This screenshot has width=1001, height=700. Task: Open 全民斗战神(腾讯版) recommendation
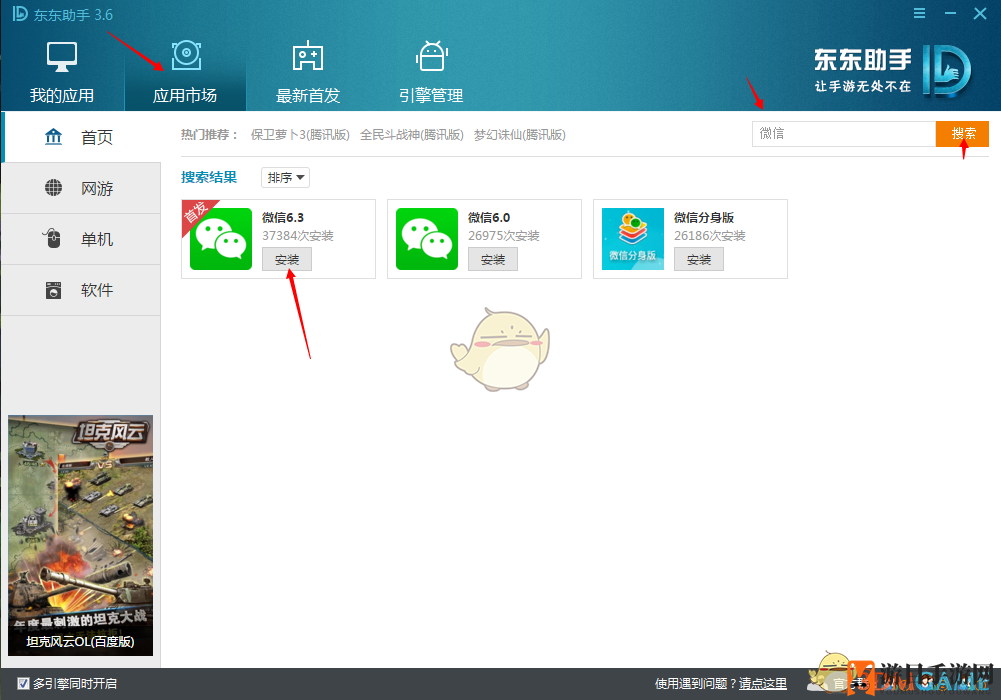412,135
